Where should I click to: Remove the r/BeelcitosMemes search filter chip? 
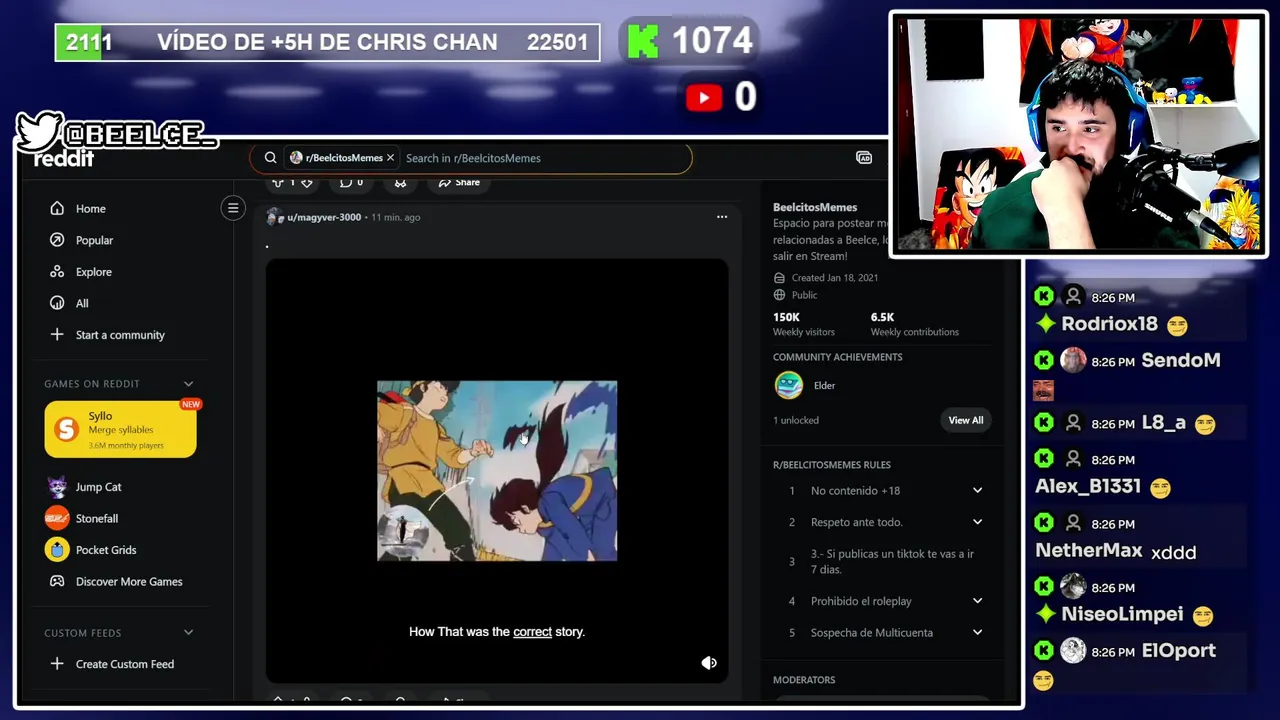(390, 158)
